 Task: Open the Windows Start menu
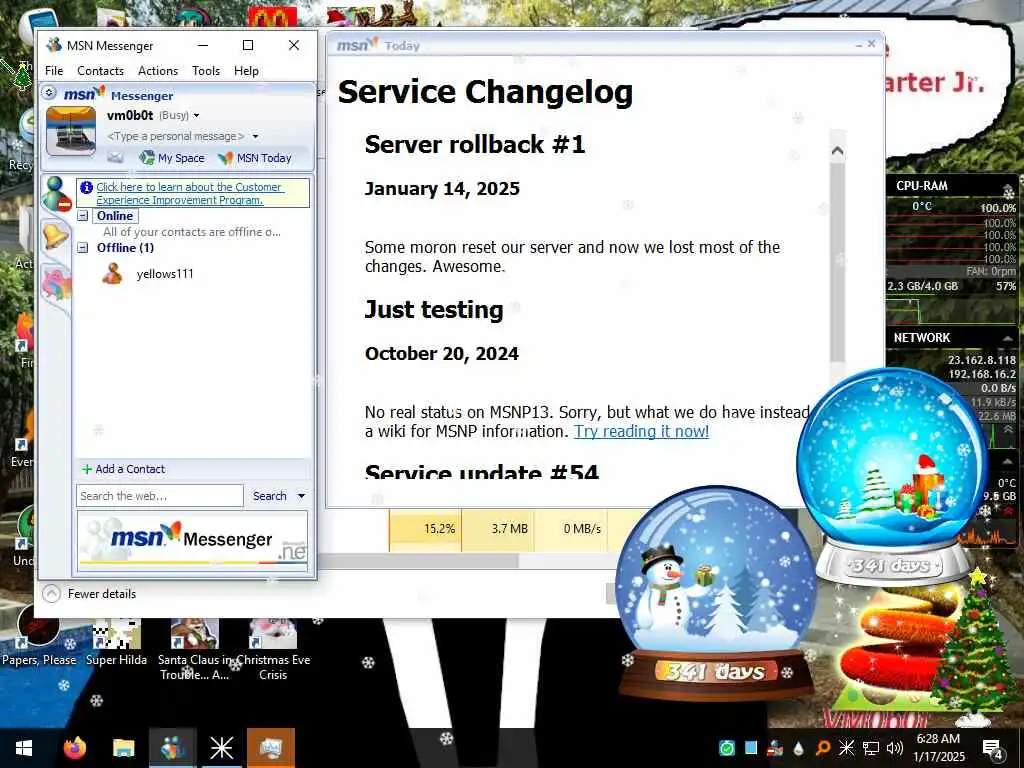pyautogui.click(x=24, y=748)
